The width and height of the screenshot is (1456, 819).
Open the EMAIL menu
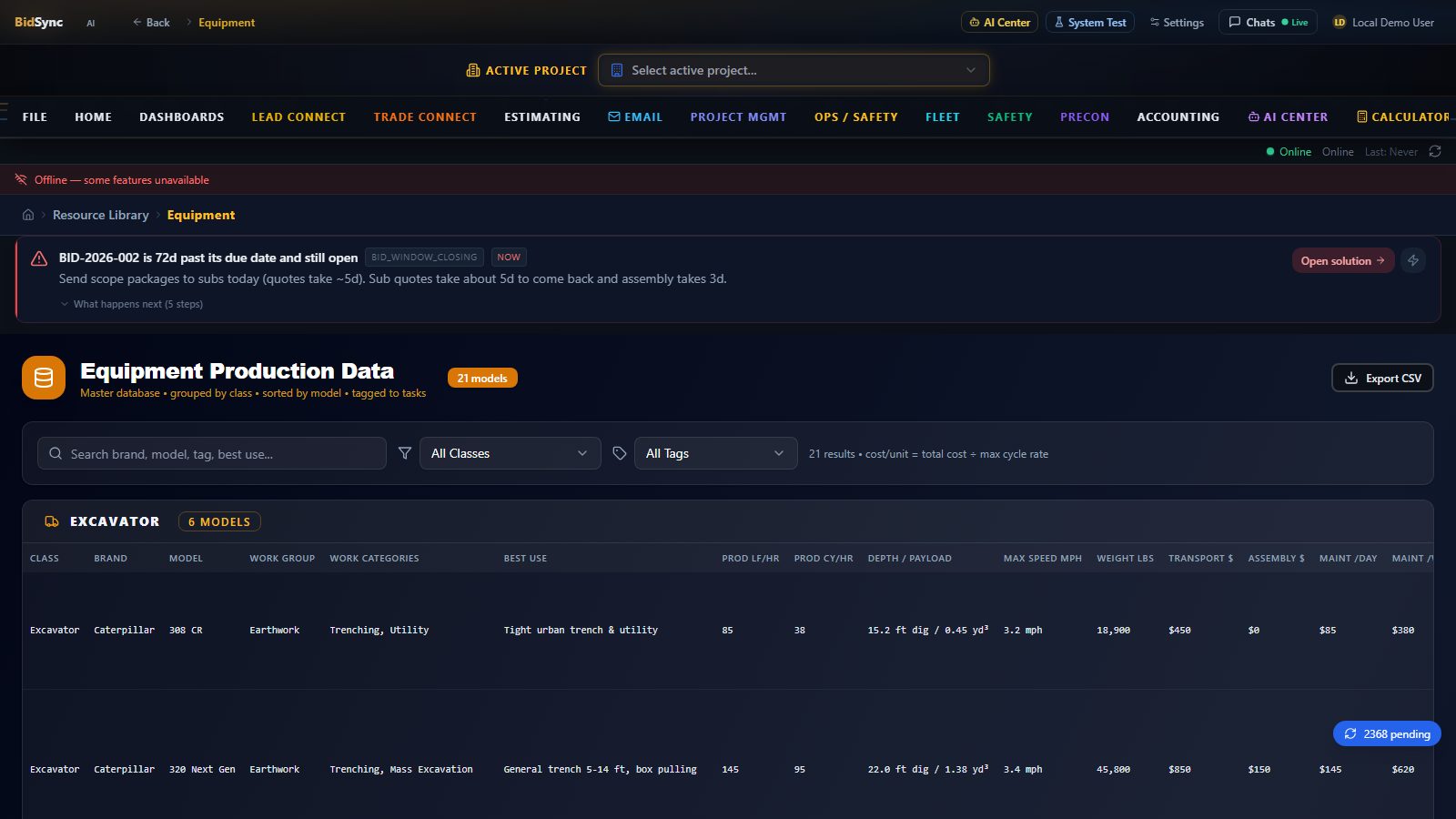635,116
